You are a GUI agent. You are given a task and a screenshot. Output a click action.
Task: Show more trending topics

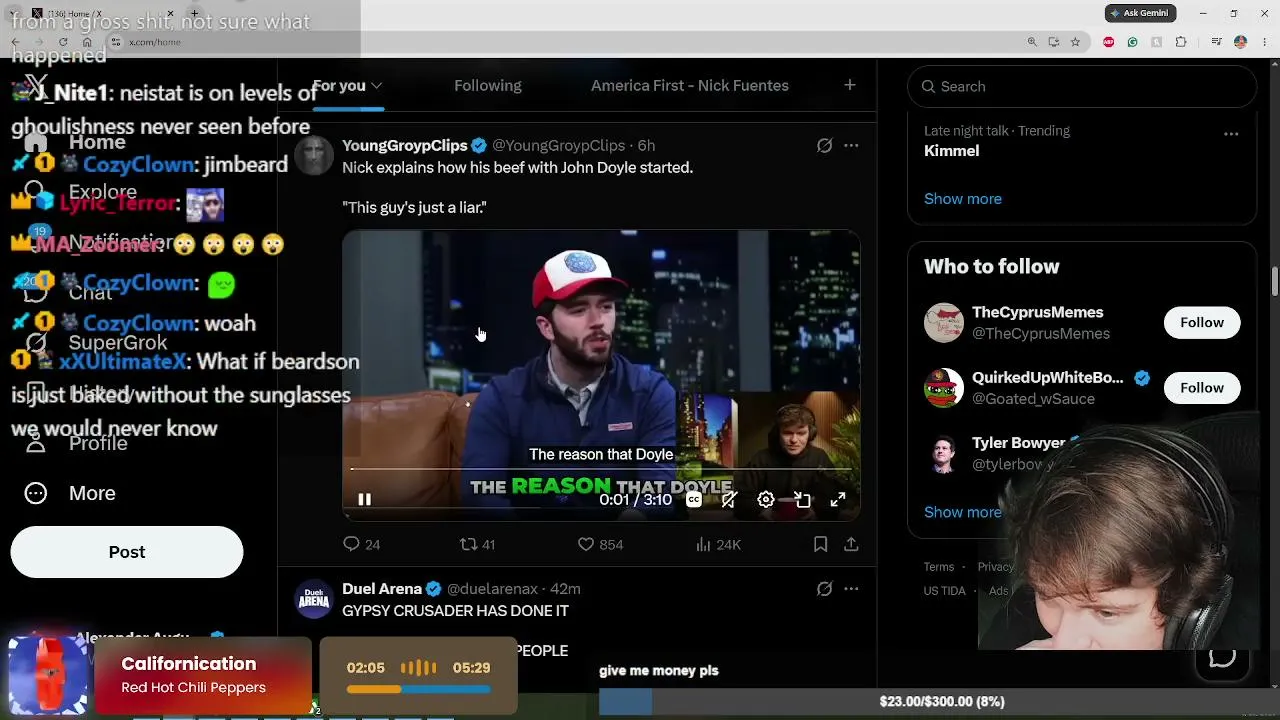pos(962,198)
